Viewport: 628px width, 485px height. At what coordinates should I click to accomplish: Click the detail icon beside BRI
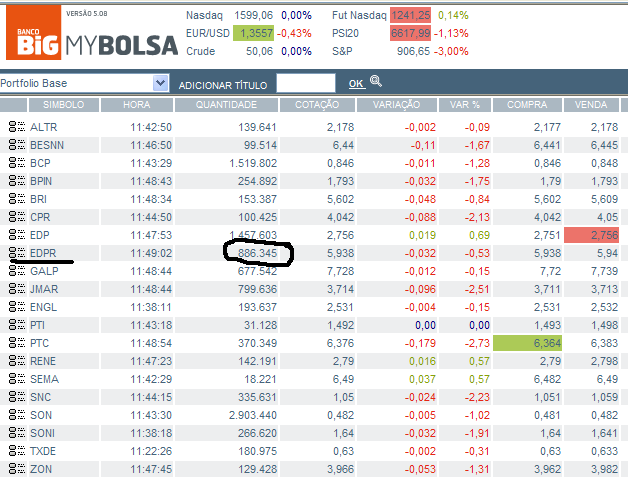17,199
